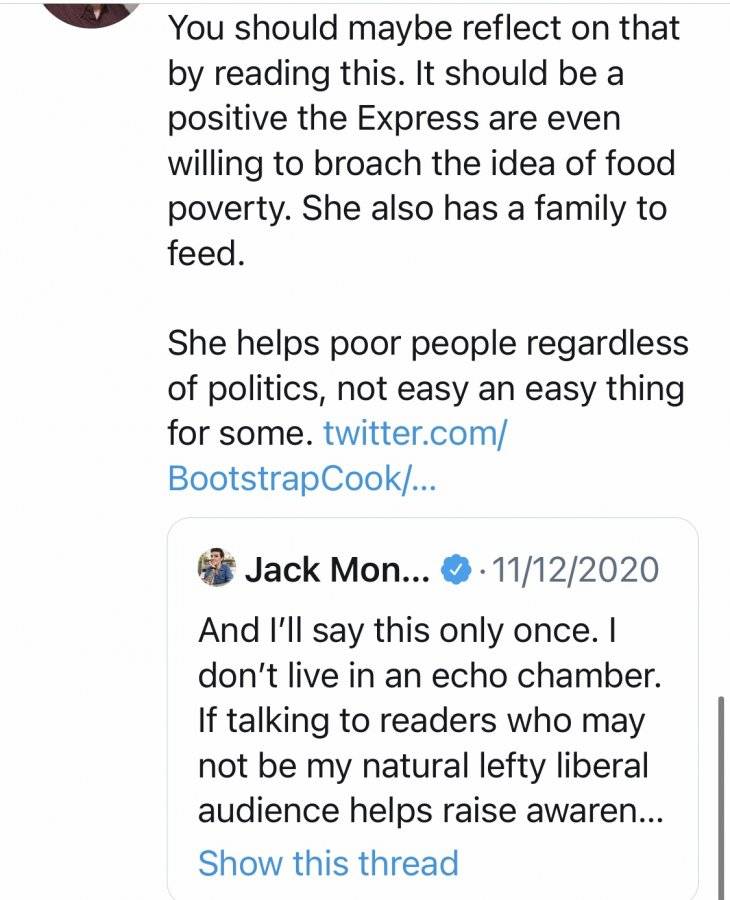Screen dimensions: 730x900
Task: Select Show this thread
Action: (x=328, y=863)
